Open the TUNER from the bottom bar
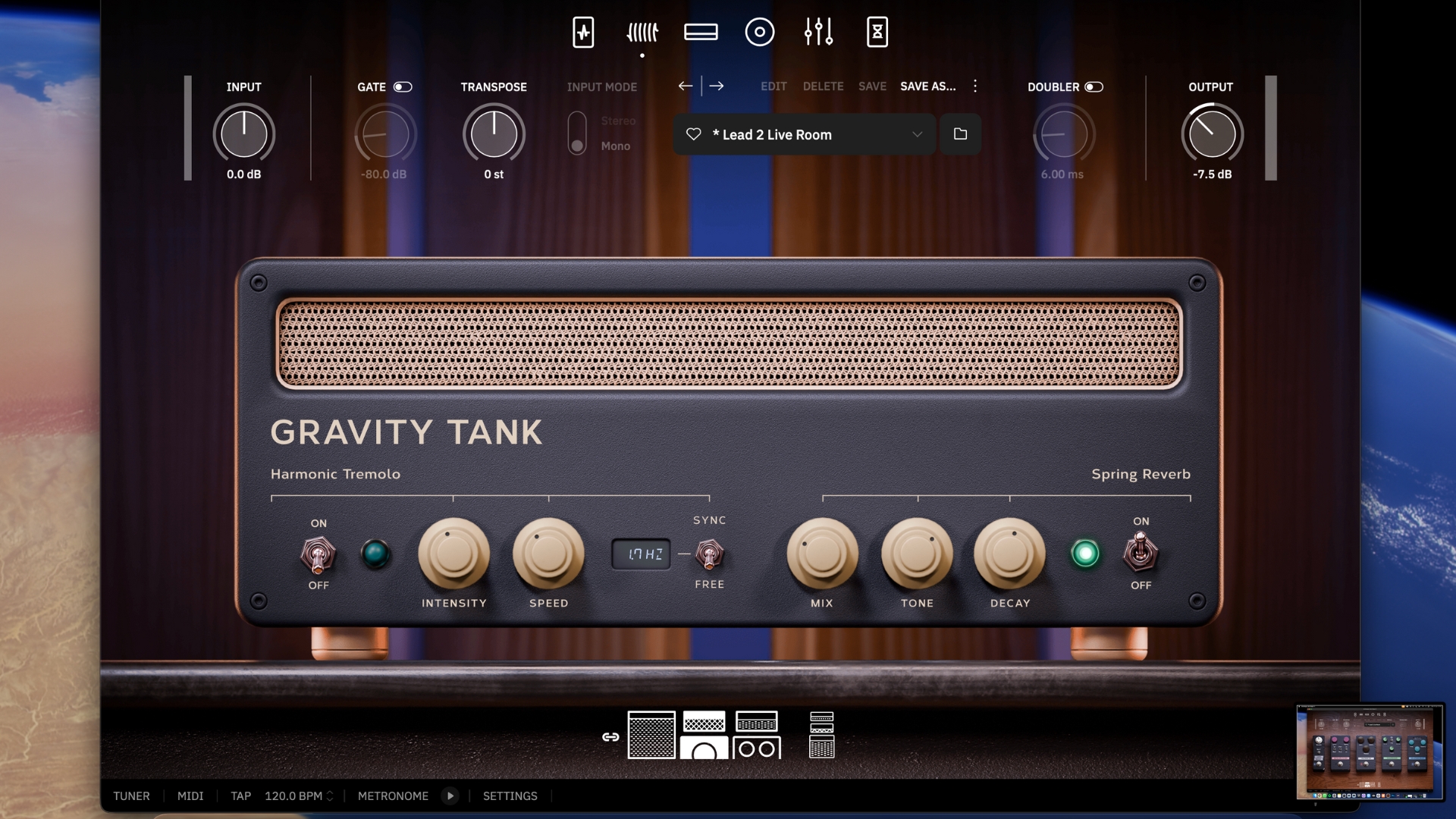 (131, 795)
